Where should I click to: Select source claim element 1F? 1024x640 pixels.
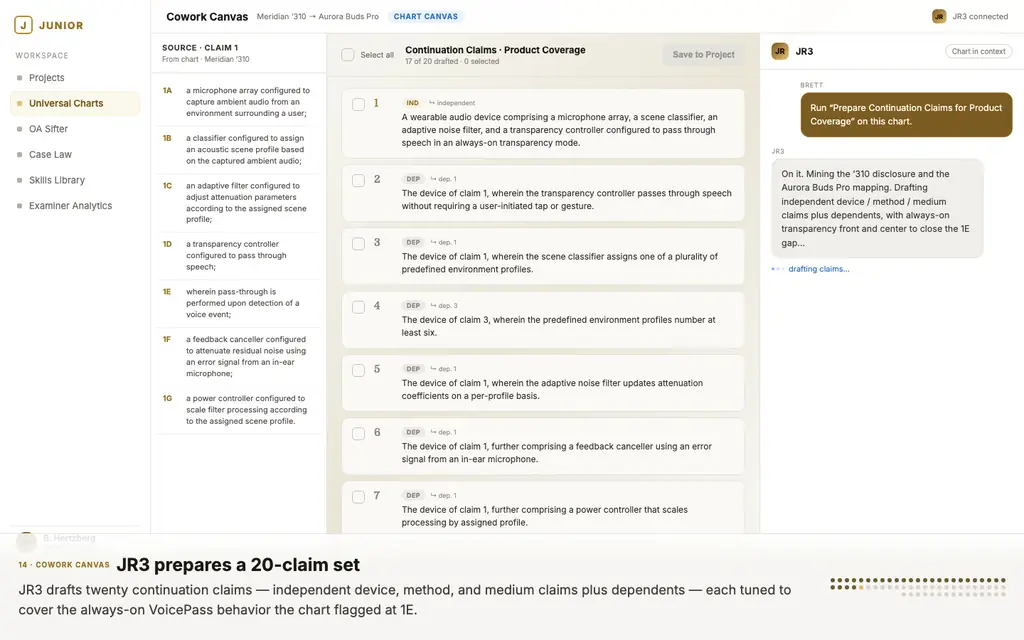coord(238,356)
